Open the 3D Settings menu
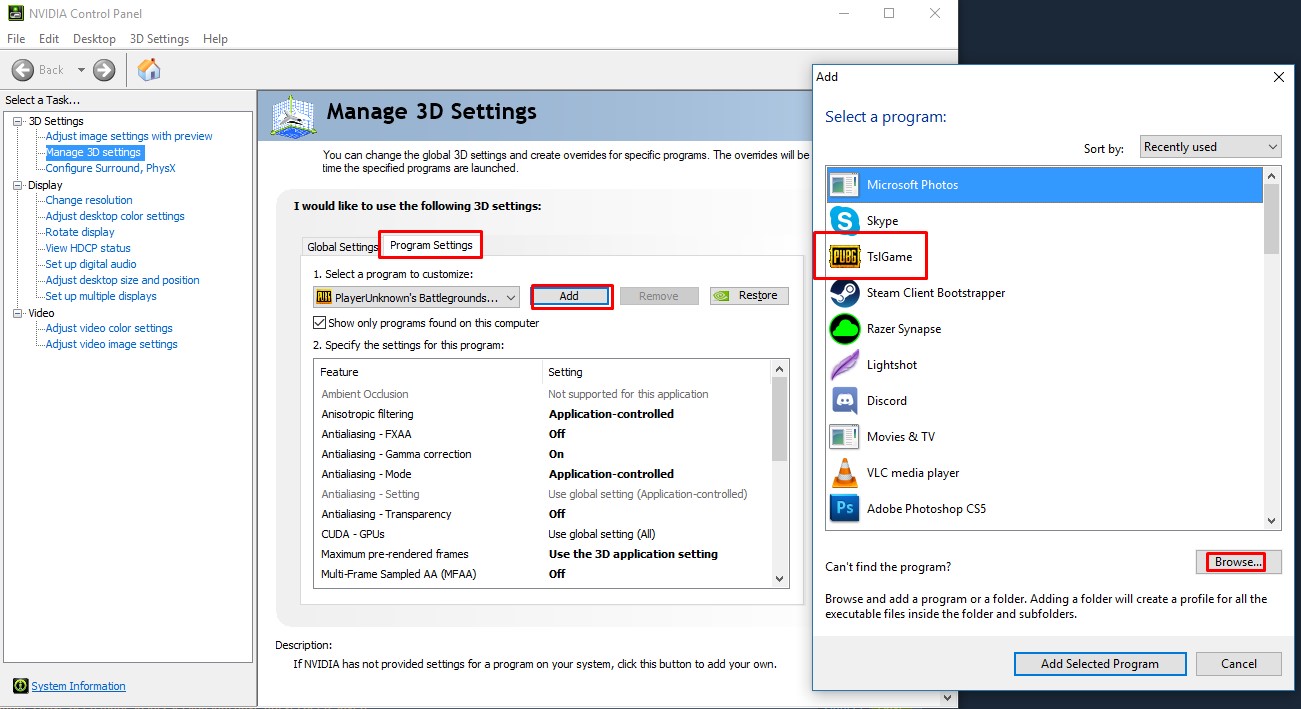 (x=159, y=39)
